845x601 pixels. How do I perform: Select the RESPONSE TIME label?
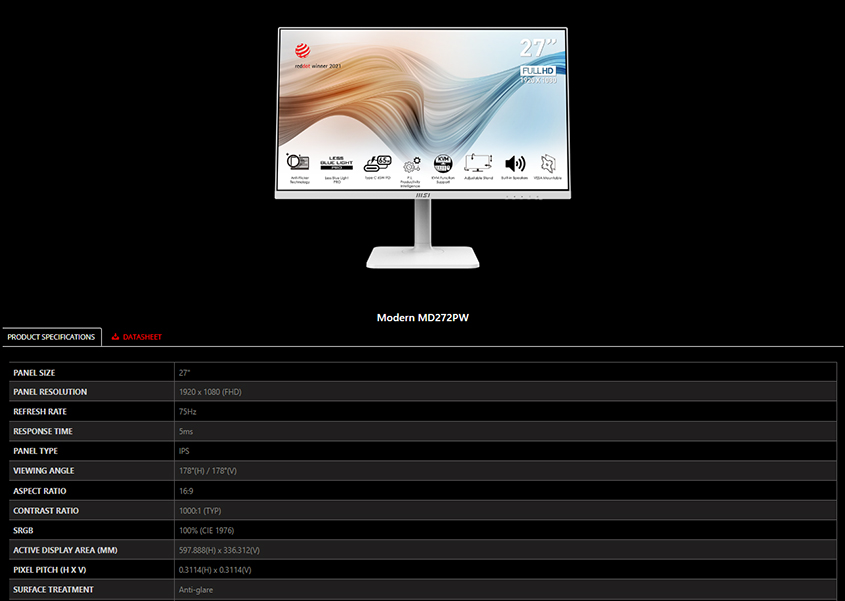(43, 431)
